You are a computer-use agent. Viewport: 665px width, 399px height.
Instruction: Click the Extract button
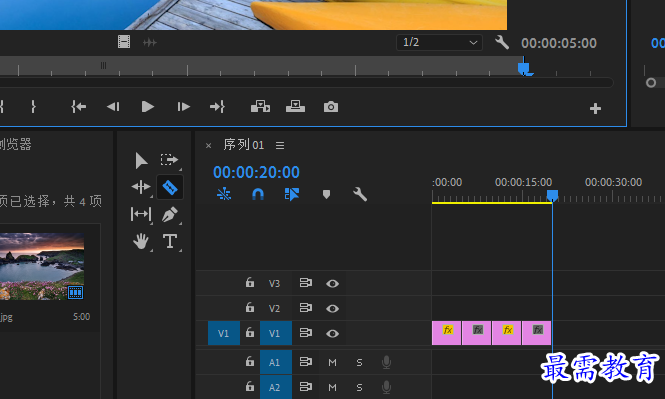click(295, 106)
